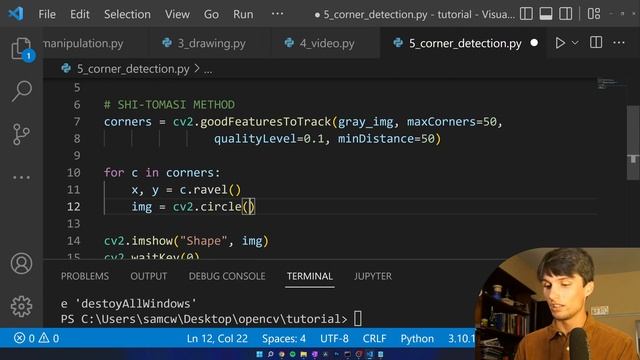Image resolution: width=640 pixels, height=360 pixels.
Task: Open the File menu
Action: click(47, 14)
